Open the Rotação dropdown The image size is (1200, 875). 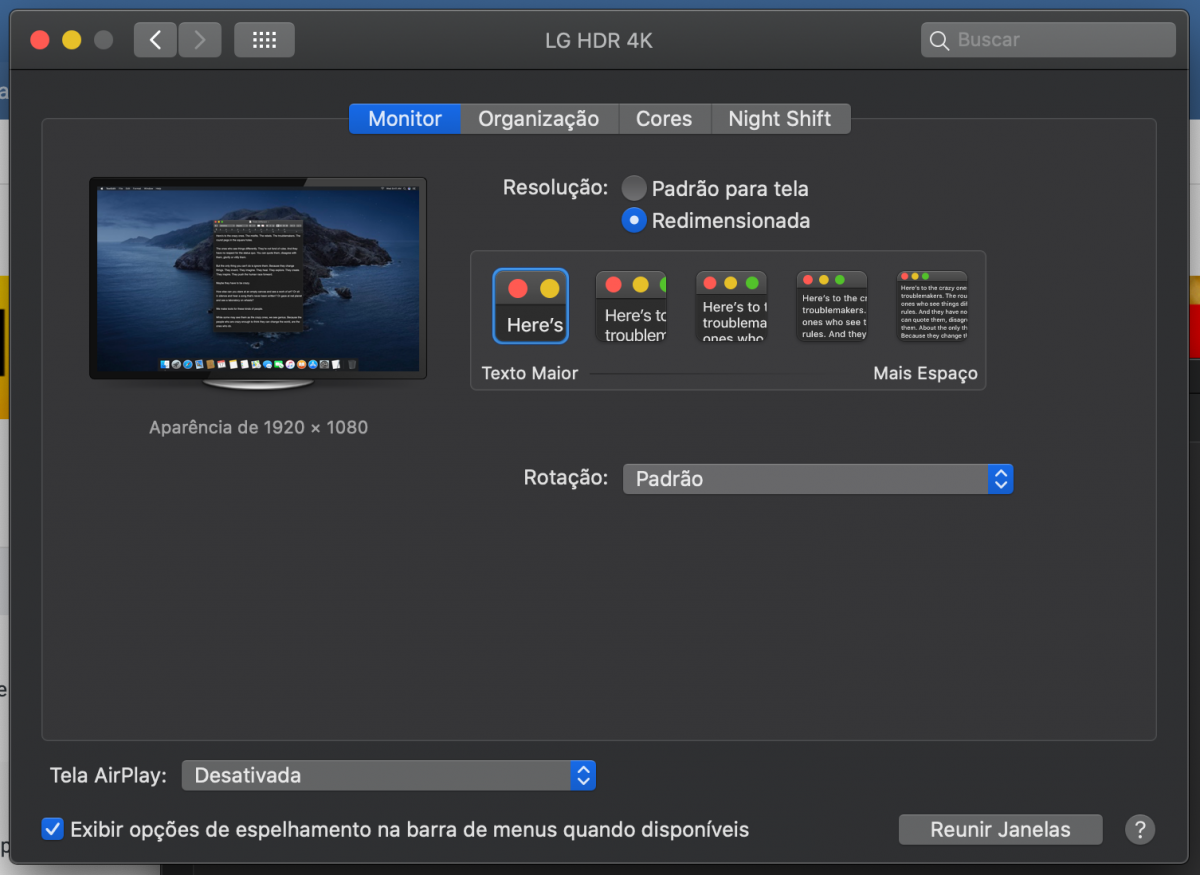(818, 478)
